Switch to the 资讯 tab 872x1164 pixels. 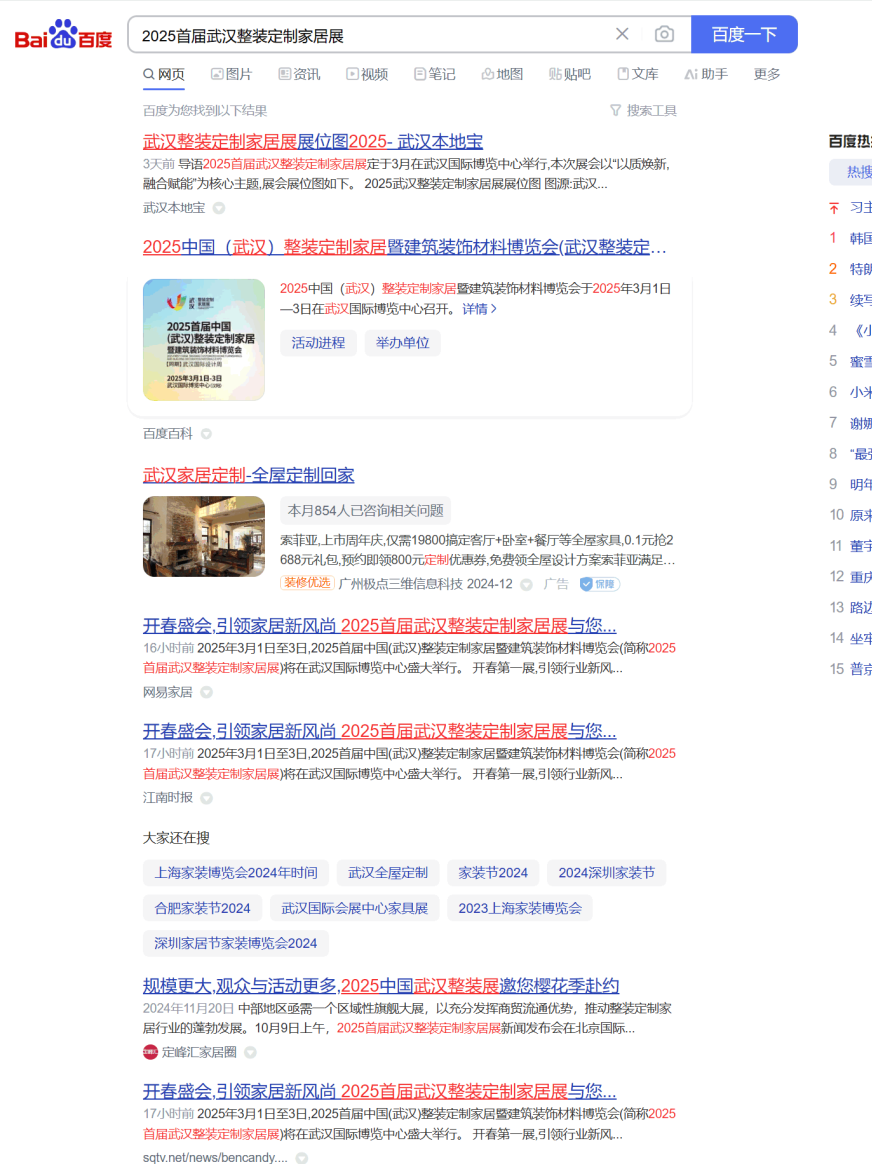coord(299,74)
